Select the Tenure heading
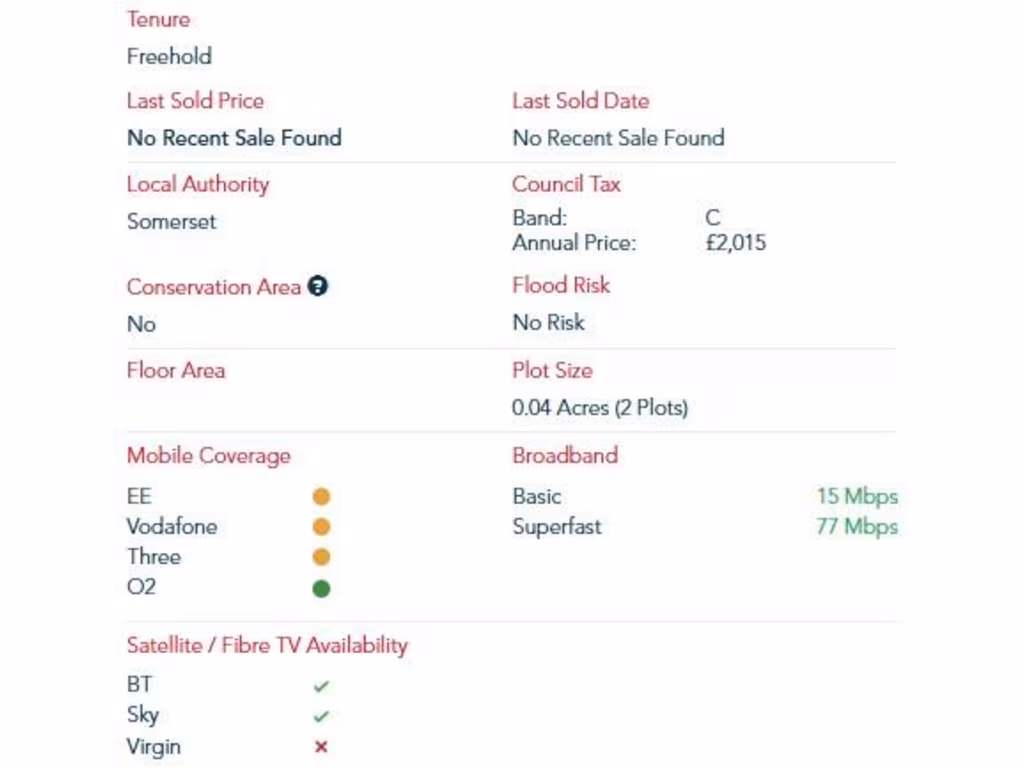Viewport: 1024px width, 768px height. point(158,19)
